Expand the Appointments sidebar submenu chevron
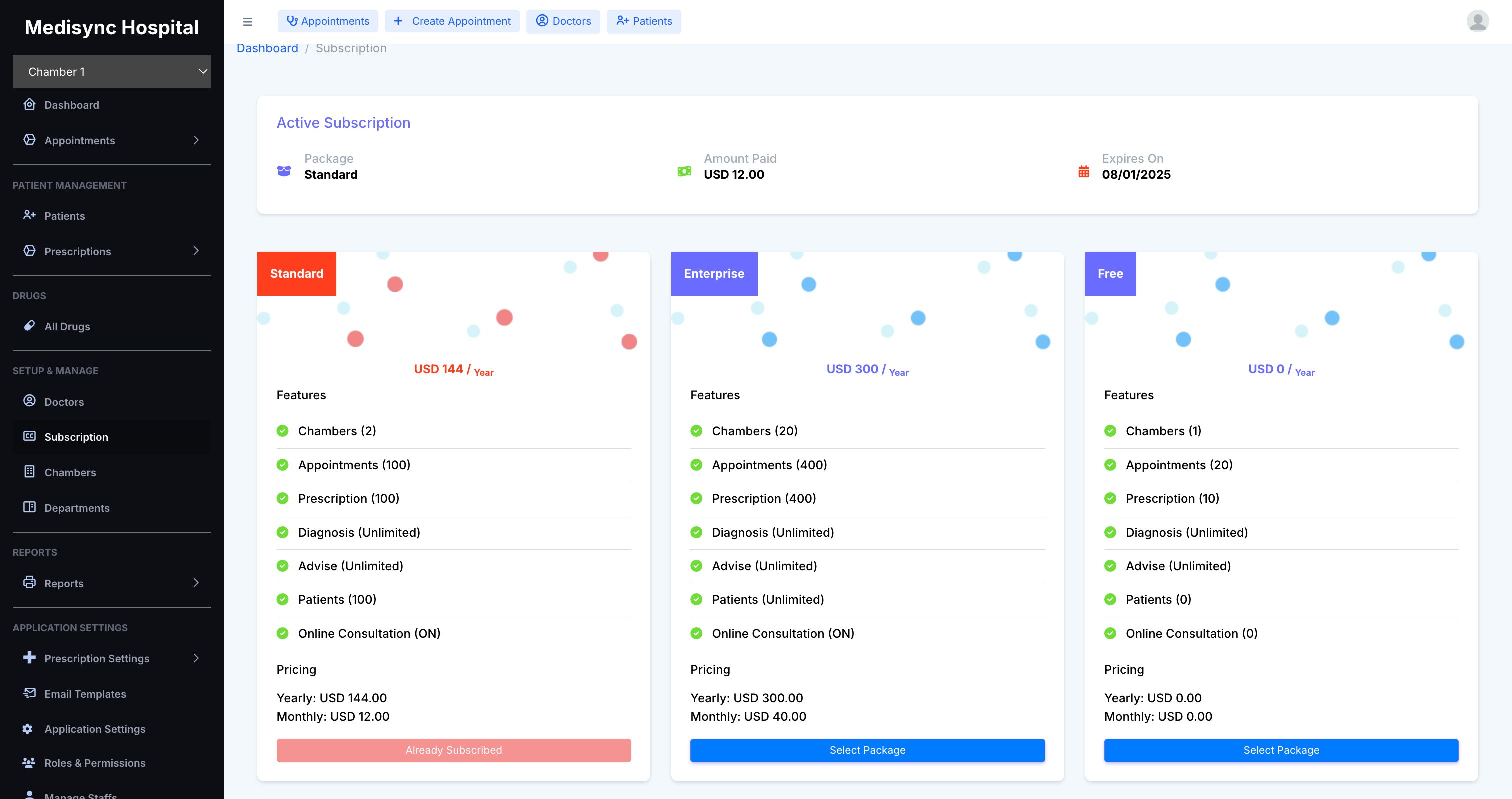The height and width of the screenshot is (799, 1512). (196, 140)
